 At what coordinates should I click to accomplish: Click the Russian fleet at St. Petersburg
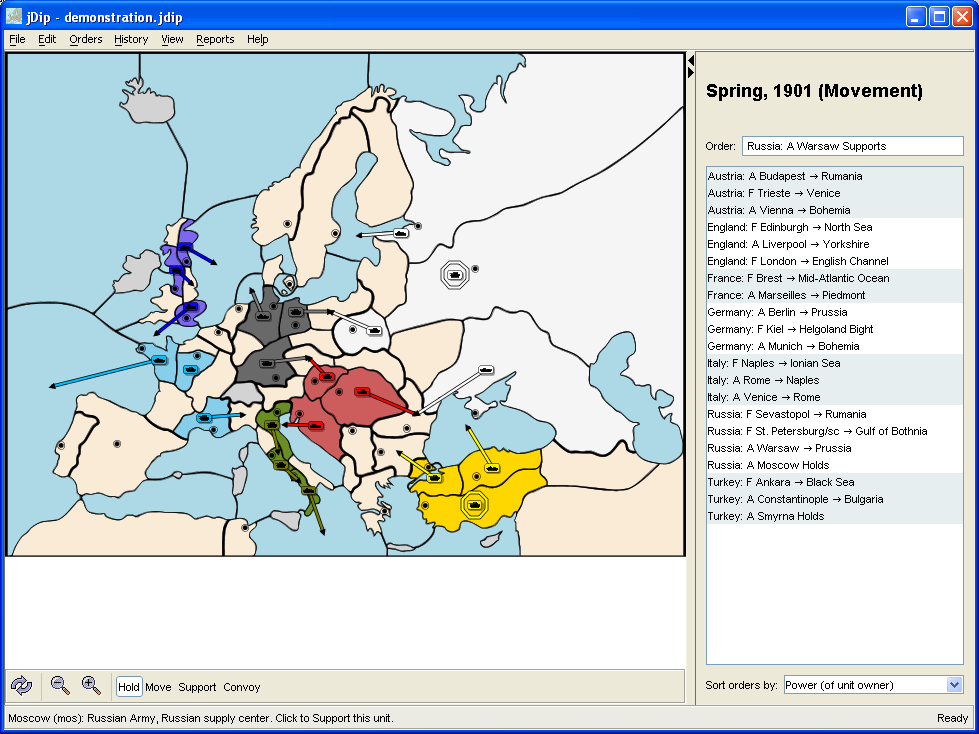[401, 233]
